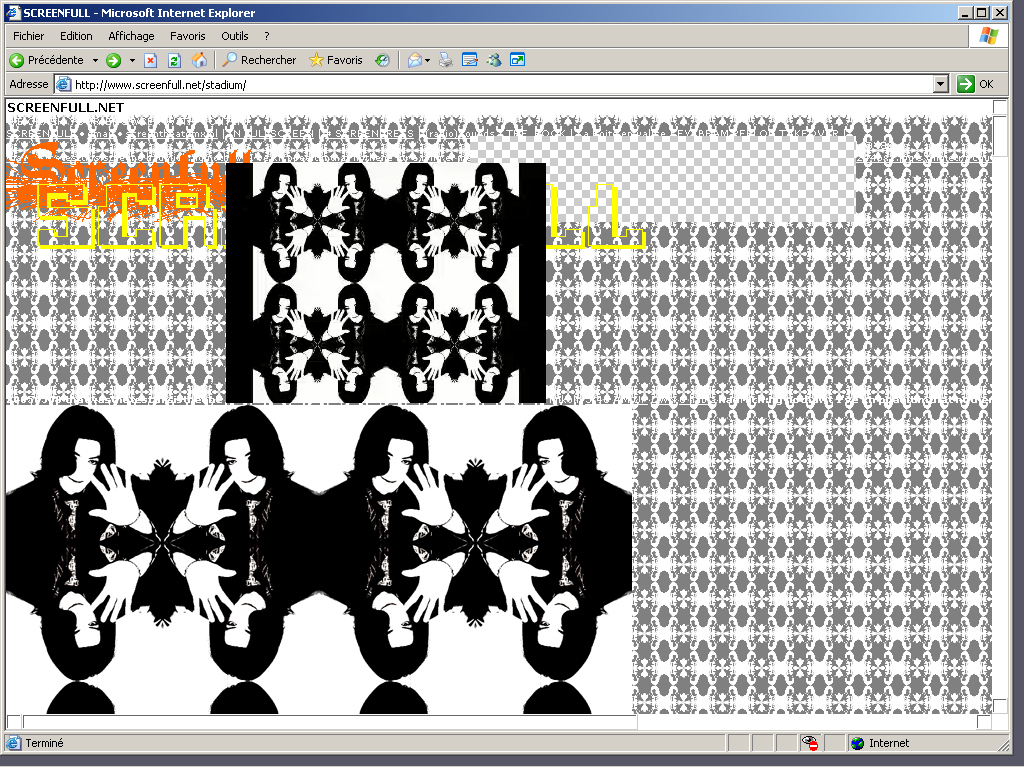Click the Précédente back button
This screenshot has width=1024, height=768.
coord(46,60)
